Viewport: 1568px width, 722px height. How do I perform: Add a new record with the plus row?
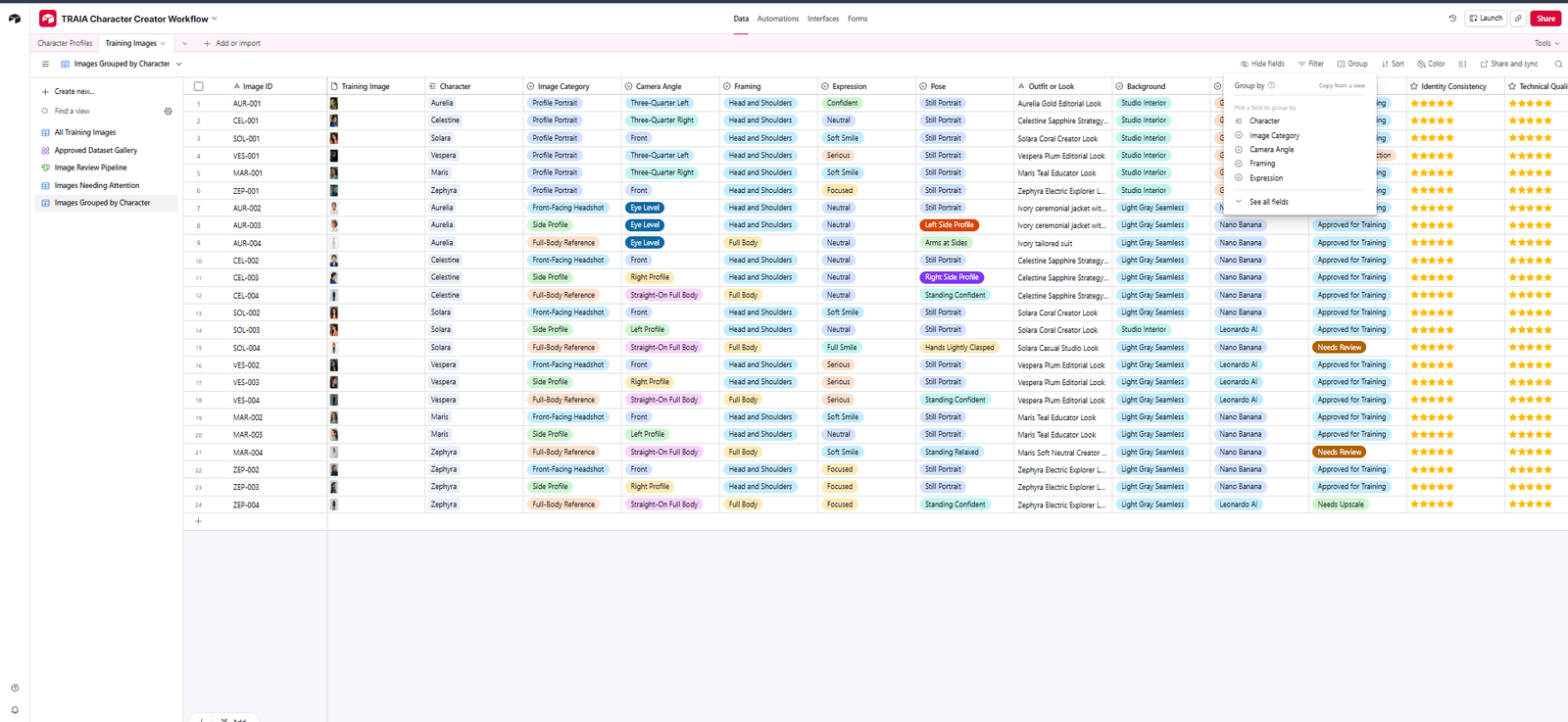pyautogui.click(x=198, y=521)
